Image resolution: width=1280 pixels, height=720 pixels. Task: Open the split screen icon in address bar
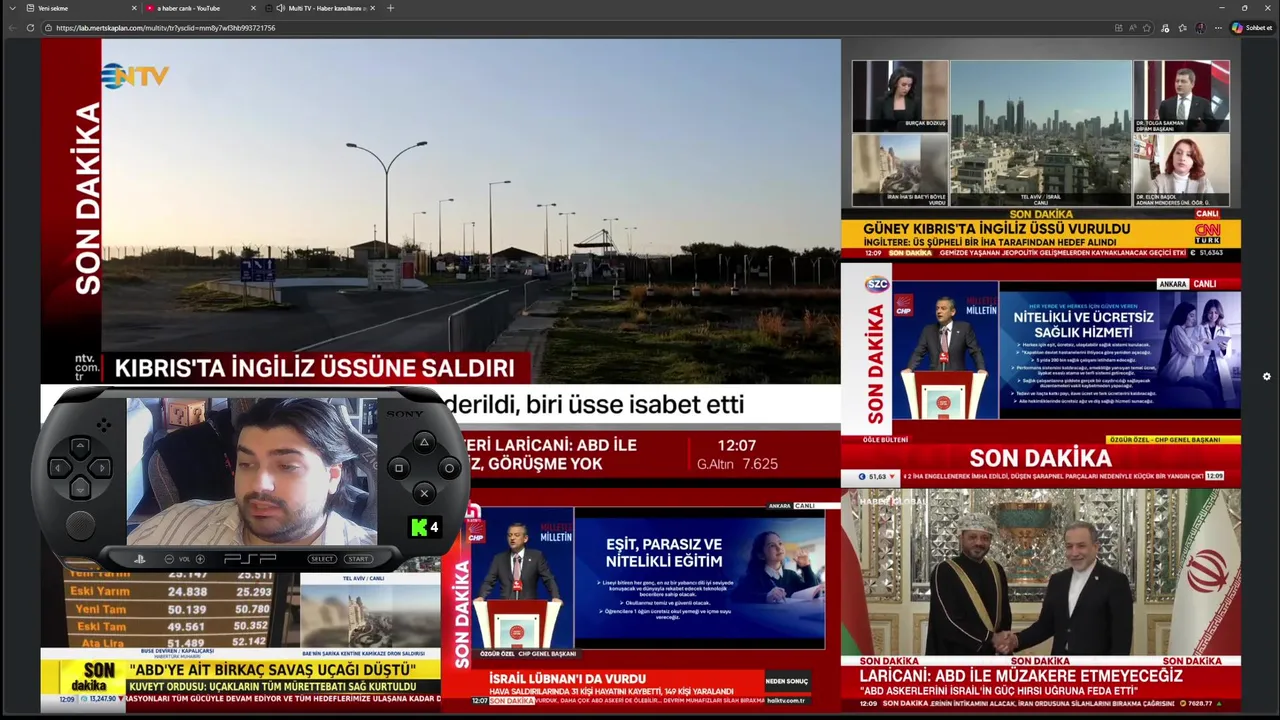(1118, 28)
